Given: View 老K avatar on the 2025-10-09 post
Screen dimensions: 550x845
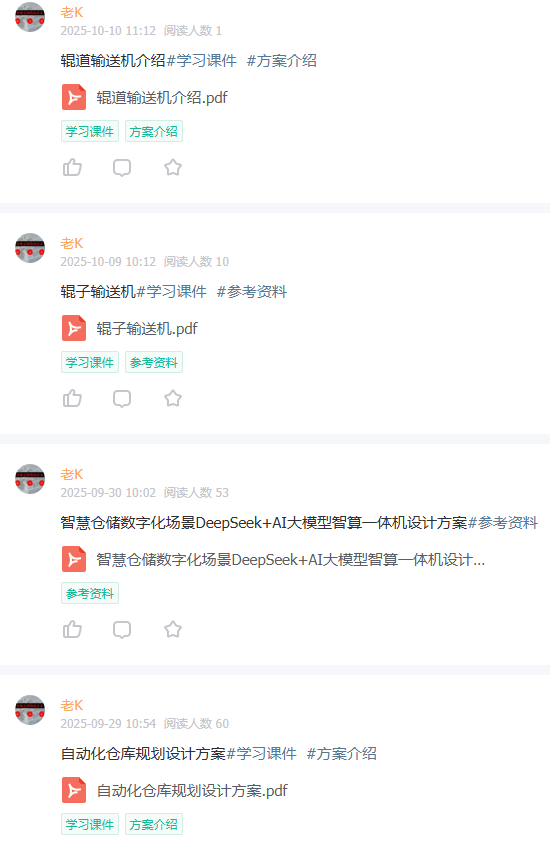Looking at the screenshot, I should pyautogui.click(x=30, y=248).
